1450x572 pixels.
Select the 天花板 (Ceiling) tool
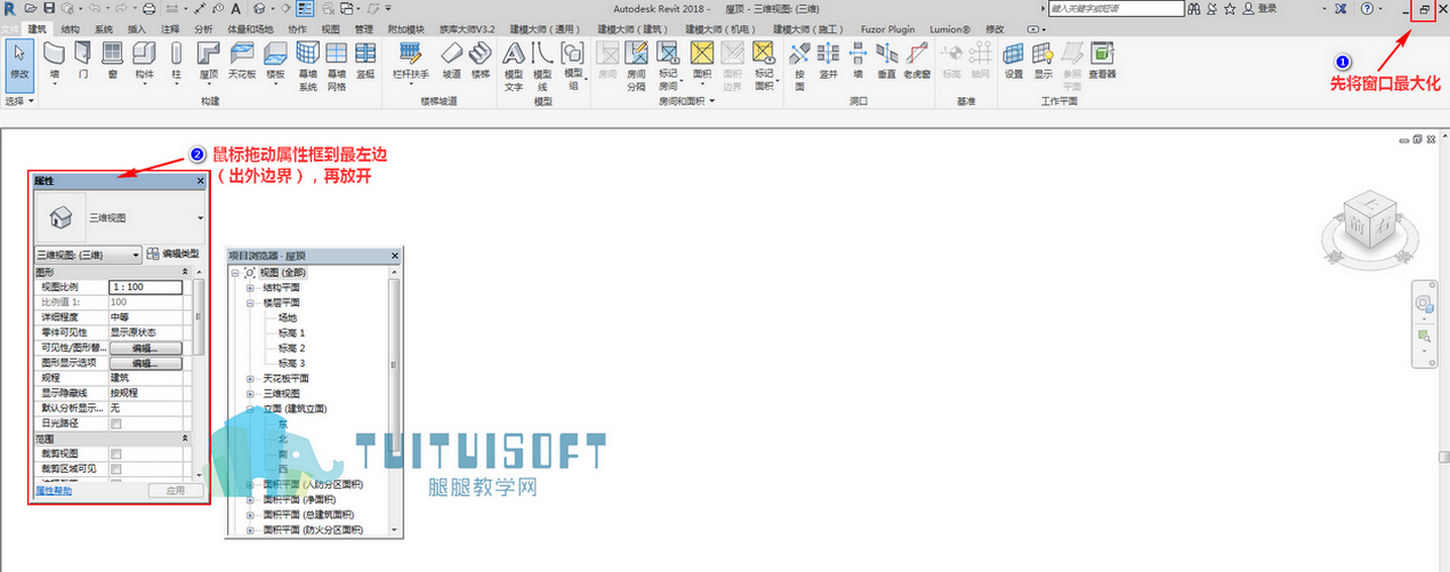click(242, 61)
